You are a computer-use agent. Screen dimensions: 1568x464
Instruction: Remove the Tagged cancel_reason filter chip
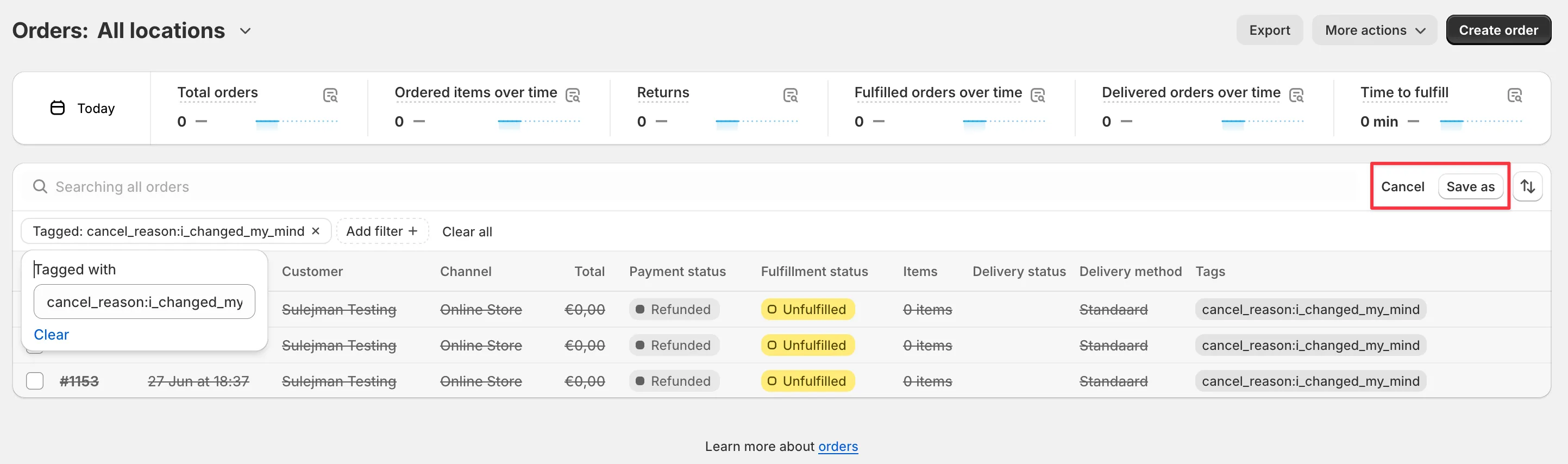(x=315, y=231)
